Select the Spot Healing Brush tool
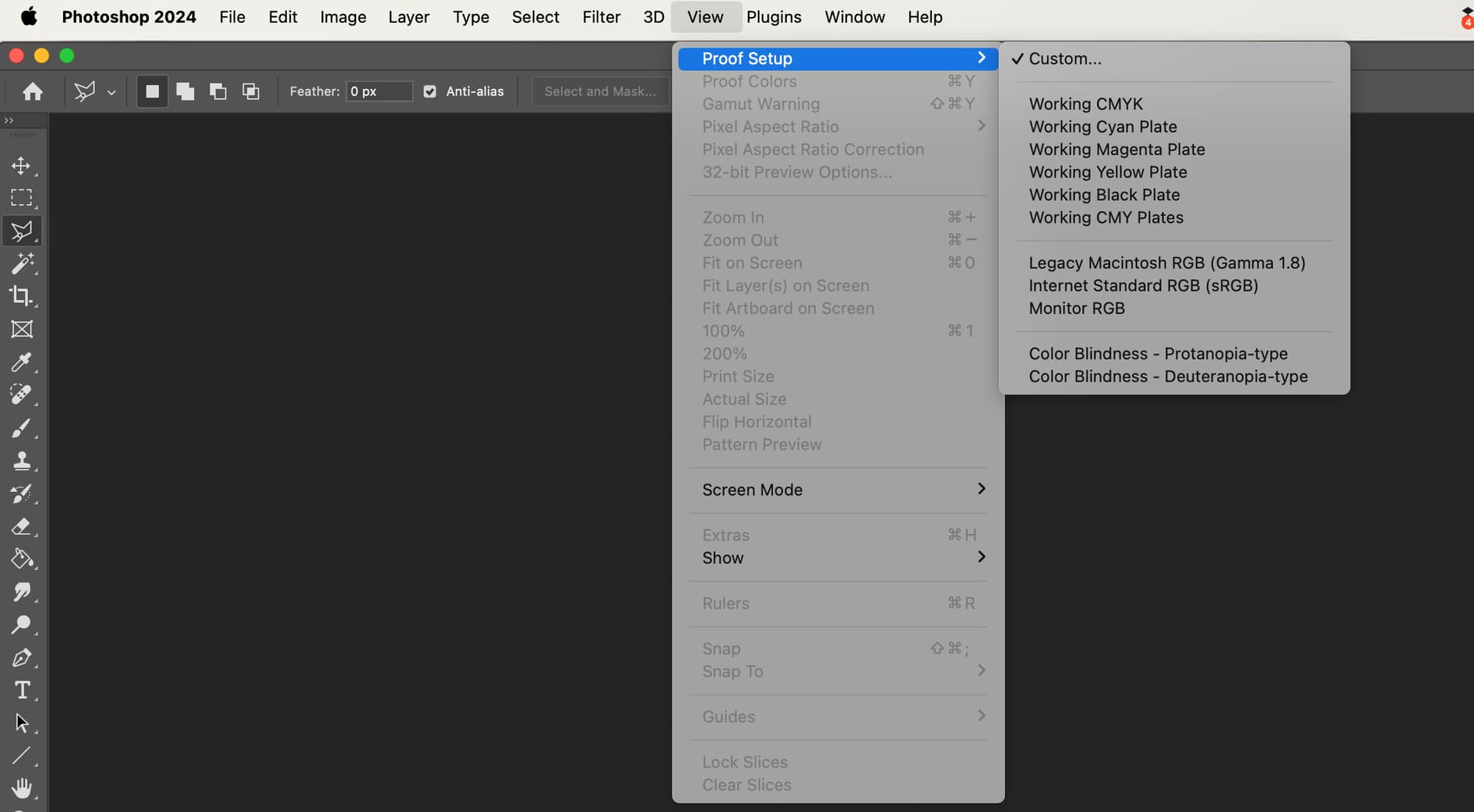 click(21, 394)
